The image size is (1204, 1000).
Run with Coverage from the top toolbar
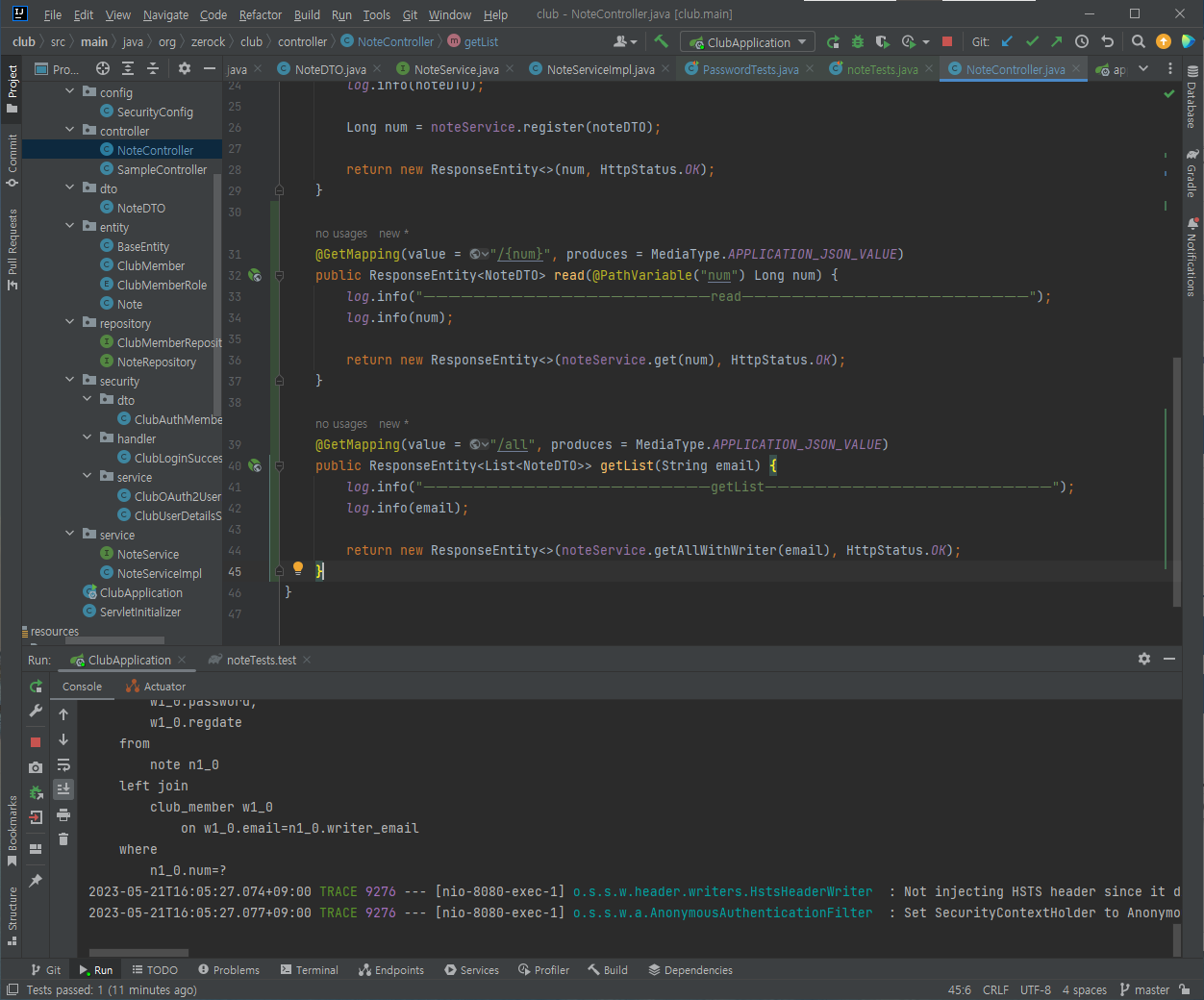883,41
